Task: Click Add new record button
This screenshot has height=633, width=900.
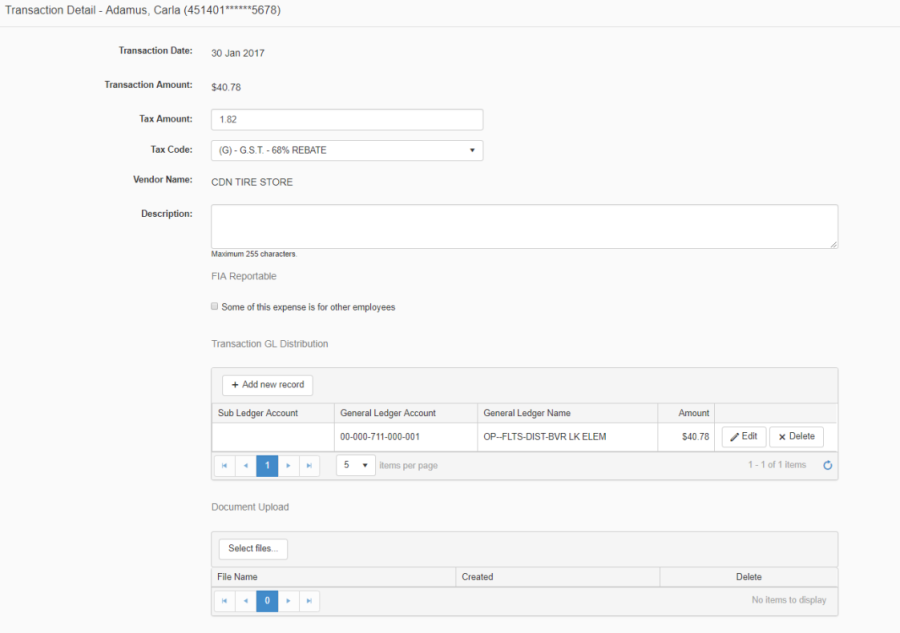Action: 267,385
